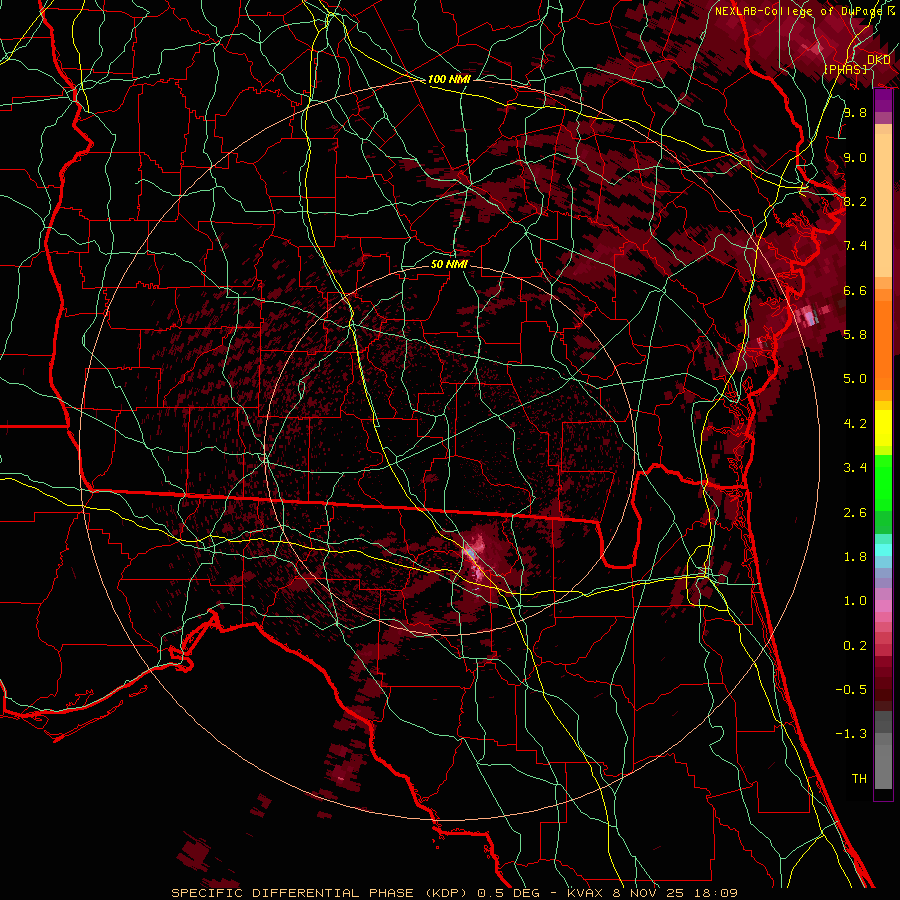Click "SPECIFIC DIFFERENTIAL PHASE" in the bottom caption
900x900 pixels.
[x=292, y=893]
